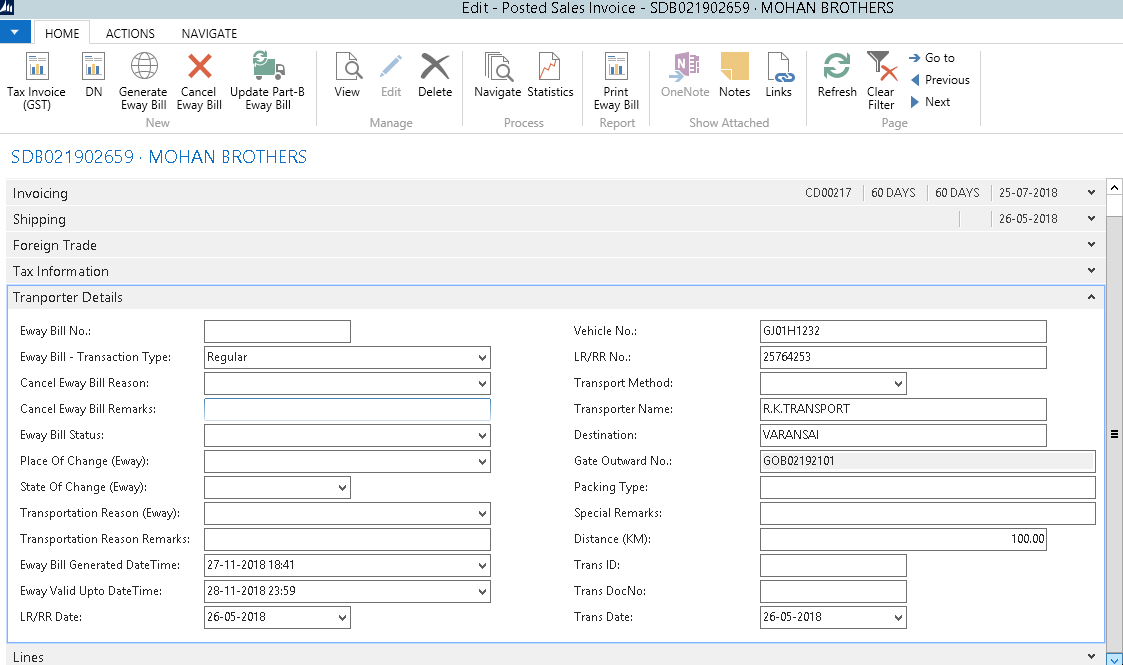Click the Cancel Eway Bill icon
This screenshot has width=1123, height=665.
(x=200, y=68)
